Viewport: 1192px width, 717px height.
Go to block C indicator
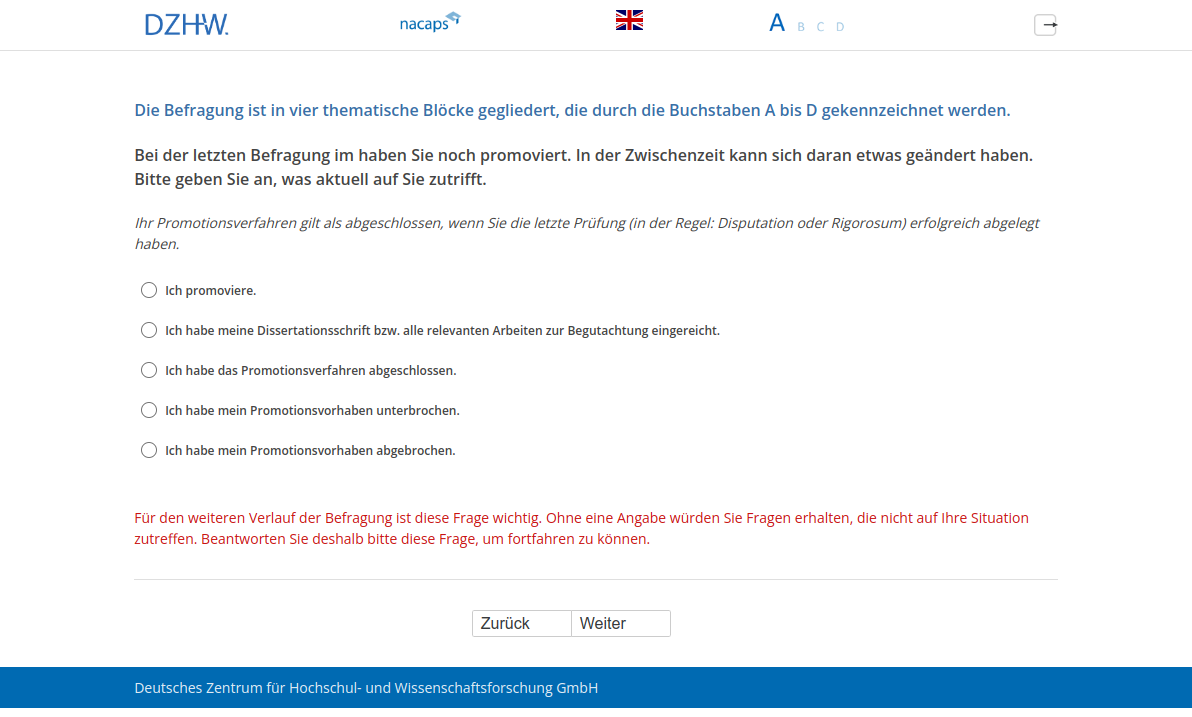pyautogui.click(x=820, y=27)
